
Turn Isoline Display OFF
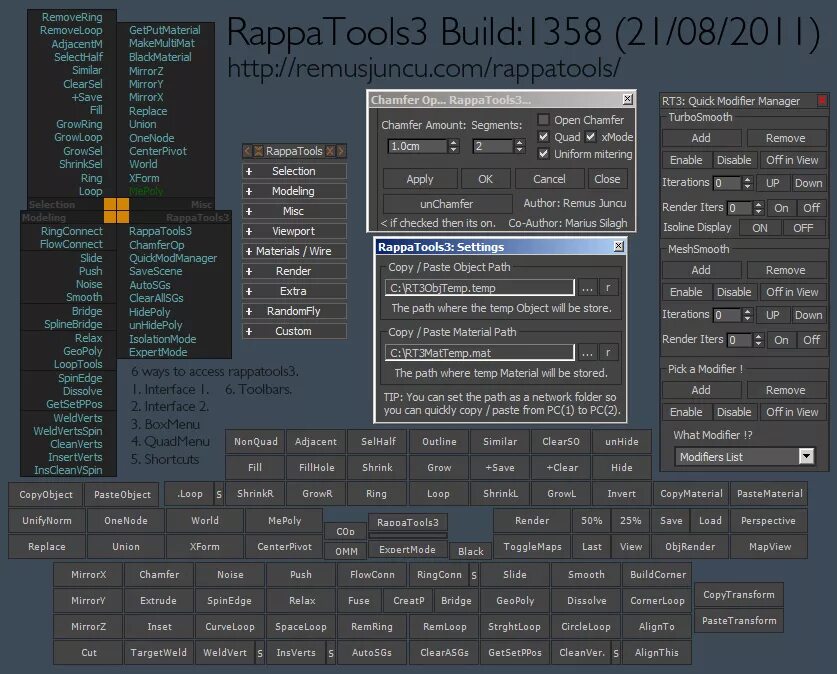803,228
